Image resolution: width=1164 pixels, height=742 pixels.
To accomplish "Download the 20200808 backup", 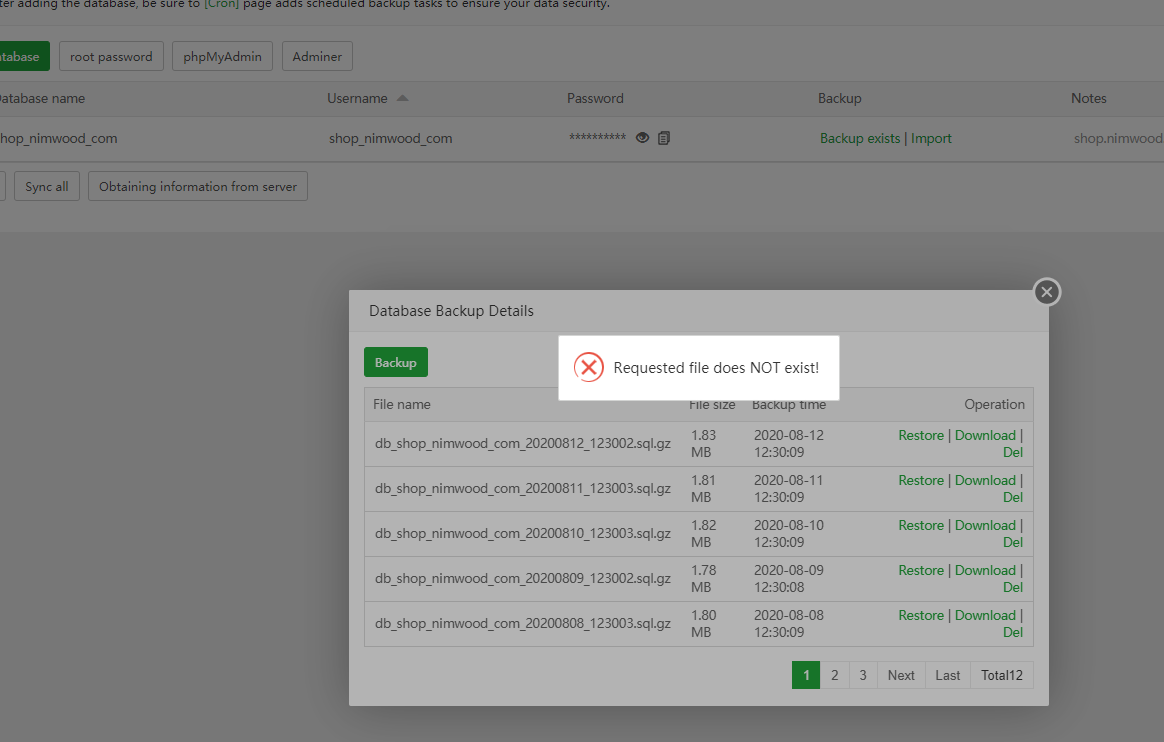I will (985, 616).
